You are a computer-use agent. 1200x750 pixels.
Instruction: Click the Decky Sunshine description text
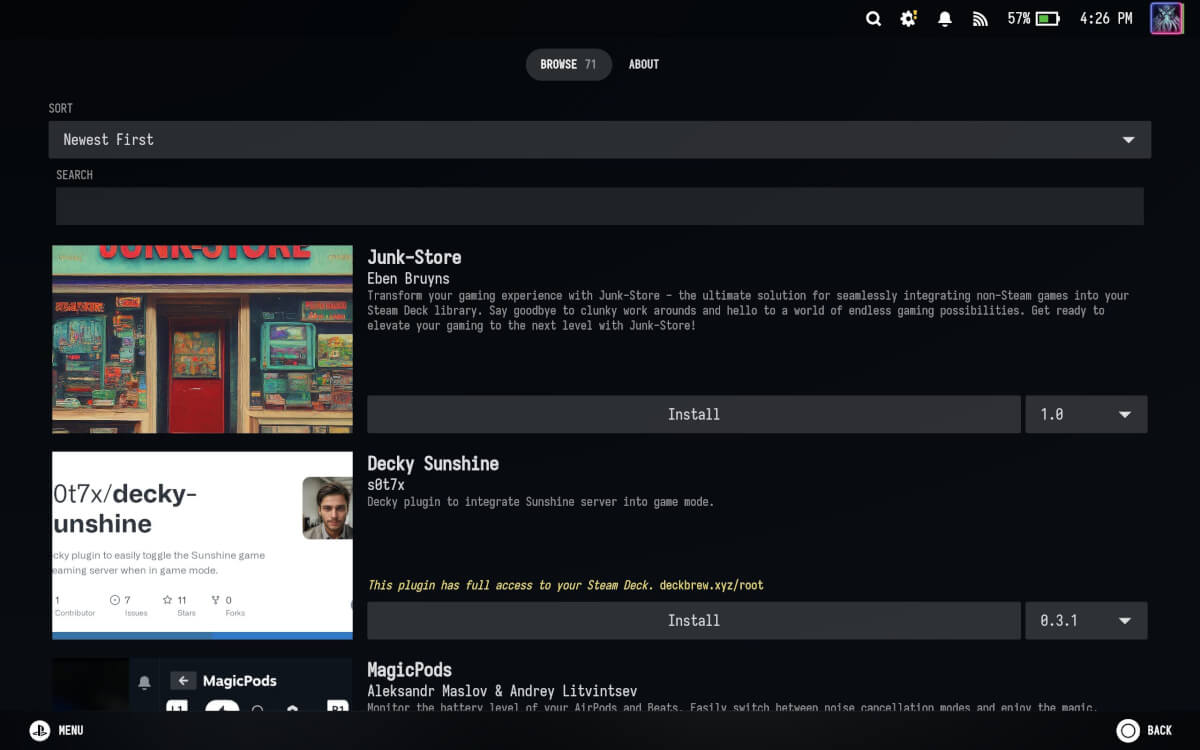click(541, 502)
